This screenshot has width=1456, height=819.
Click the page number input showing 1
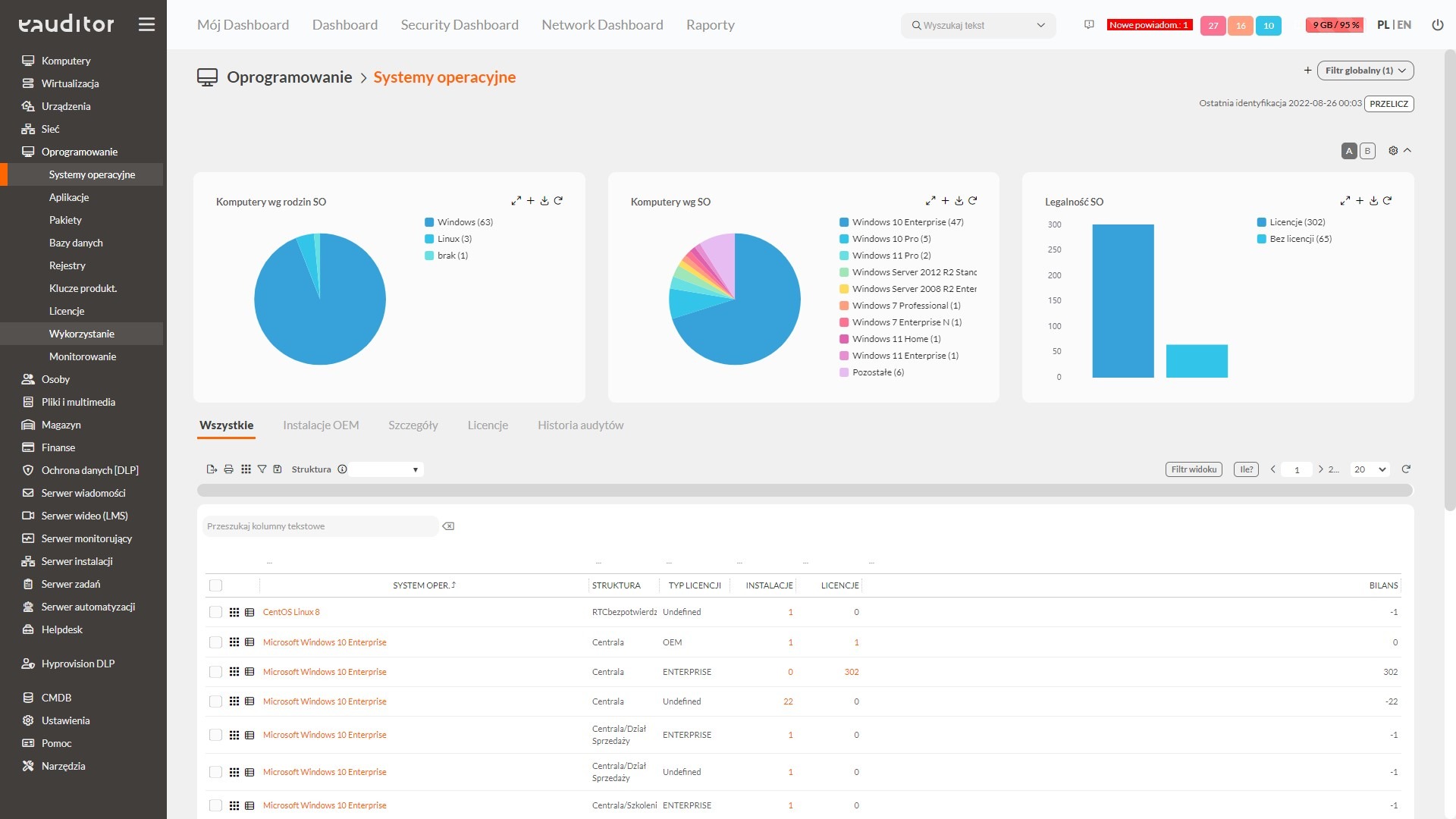point(1297,469)
